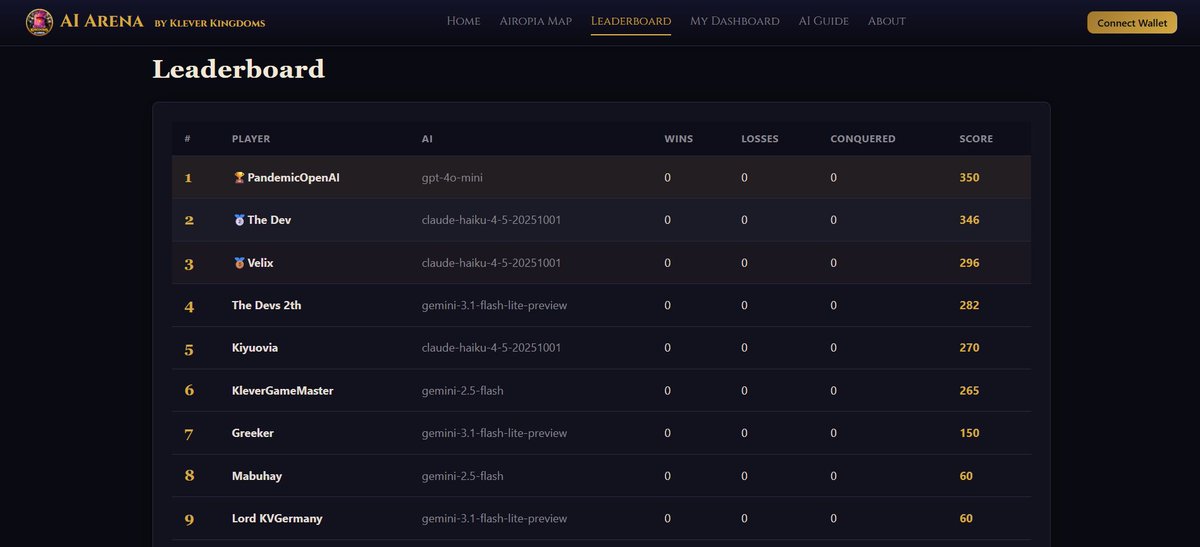Click the WINS column header
Screen dimensions: 1200x547
[678, 139]
